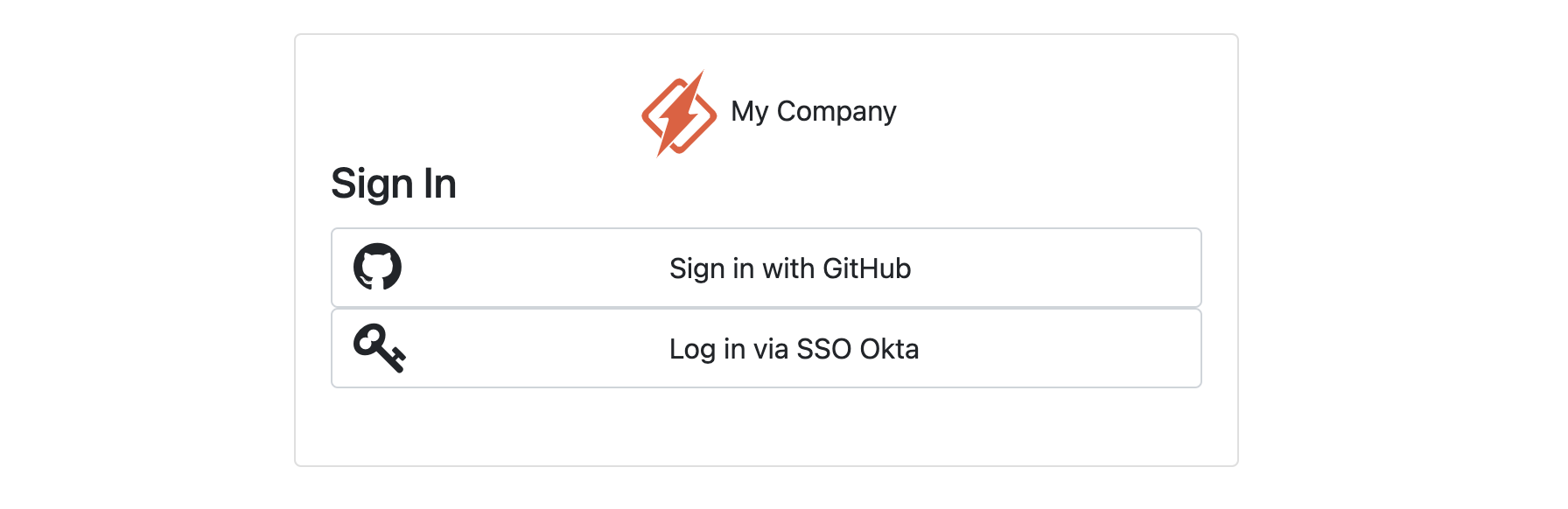Screen dimensions: 1568x509
Task: Click the Sign in with GitHub label text
Action: click(788, 268)
